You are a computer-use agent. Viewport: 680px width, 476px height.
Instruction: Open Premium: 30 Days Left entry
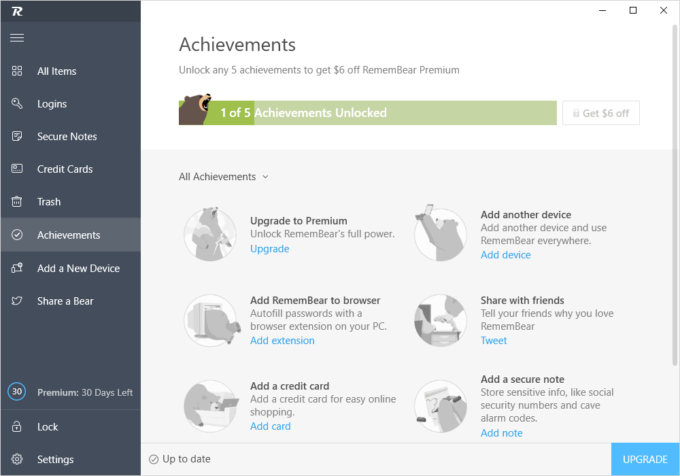(71, 392)
